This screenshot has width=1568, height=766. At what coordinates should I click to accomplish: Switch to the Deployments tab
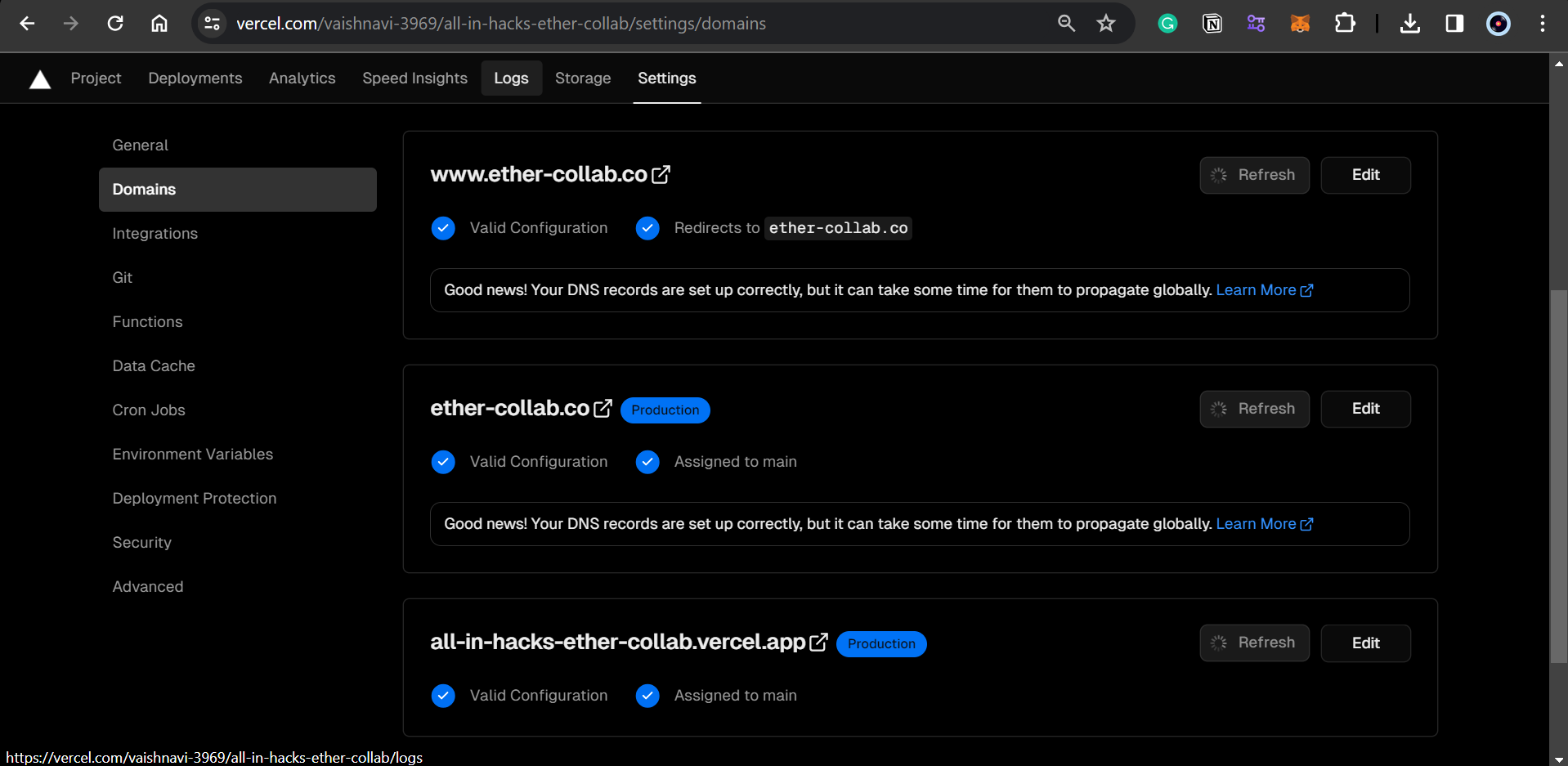(195, 78)
